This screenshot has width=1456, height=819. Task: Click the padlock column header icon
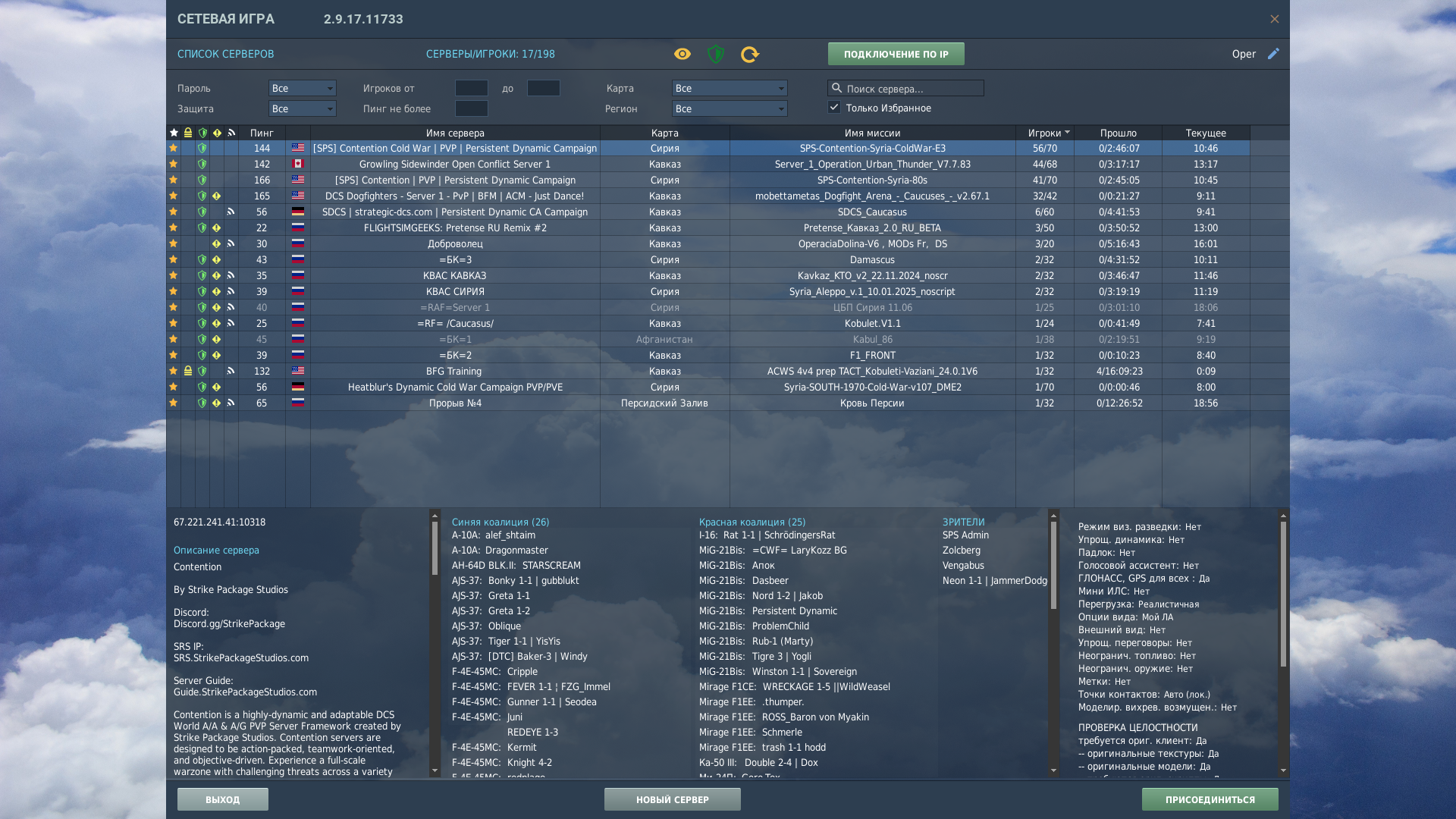pos(188,133)
